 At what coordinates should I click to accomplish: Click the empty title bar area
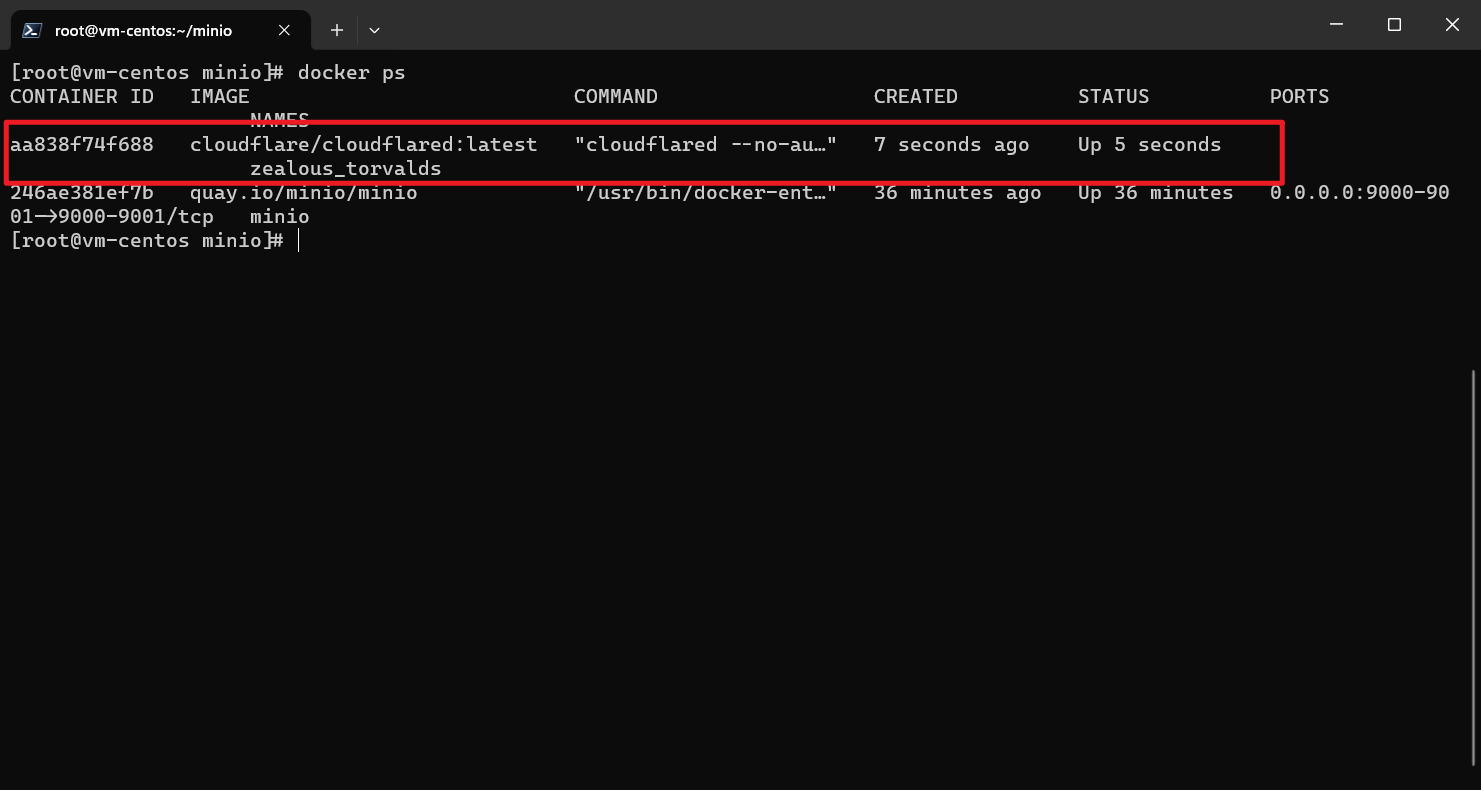tap(840, 25)
